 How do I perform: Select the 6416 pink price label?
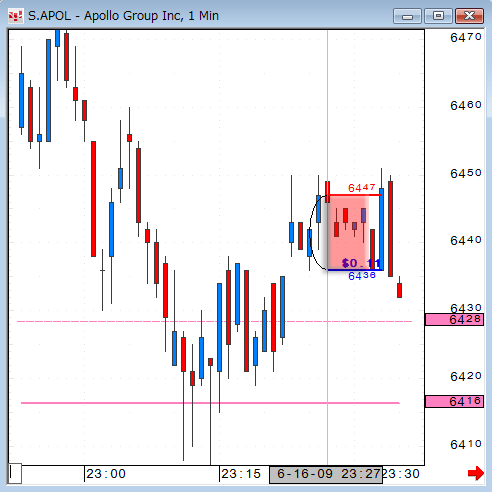tap(454, 401)
